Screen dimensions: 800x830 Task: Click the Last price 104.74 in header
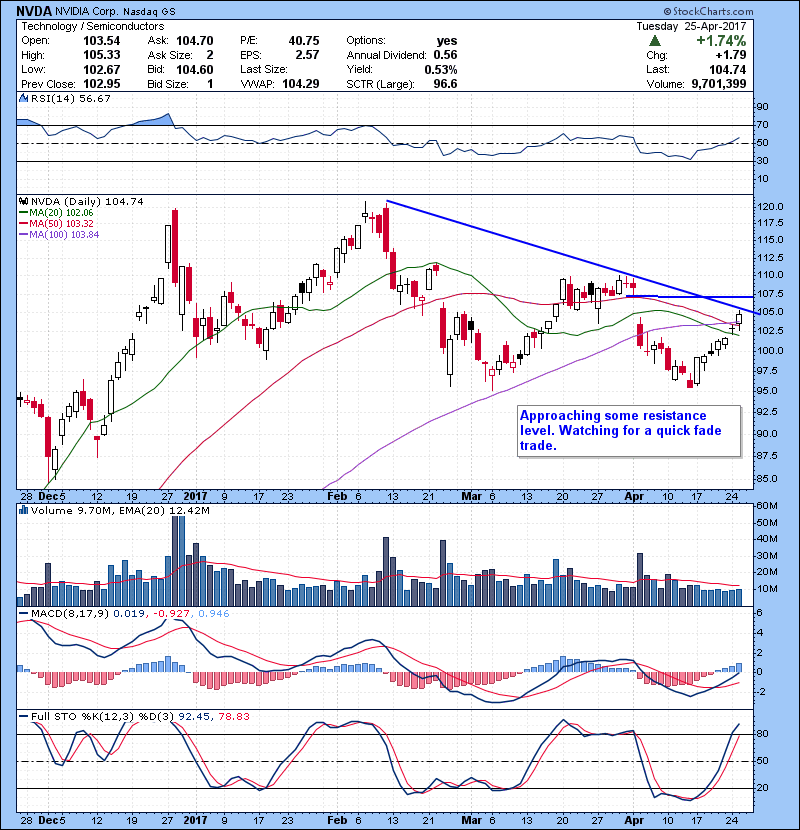[x=728, y=70]
